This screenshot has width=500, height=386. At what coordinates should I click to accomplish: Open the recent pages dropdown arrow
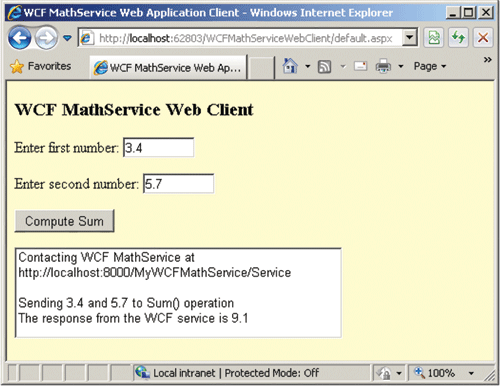tap(67, 38)
